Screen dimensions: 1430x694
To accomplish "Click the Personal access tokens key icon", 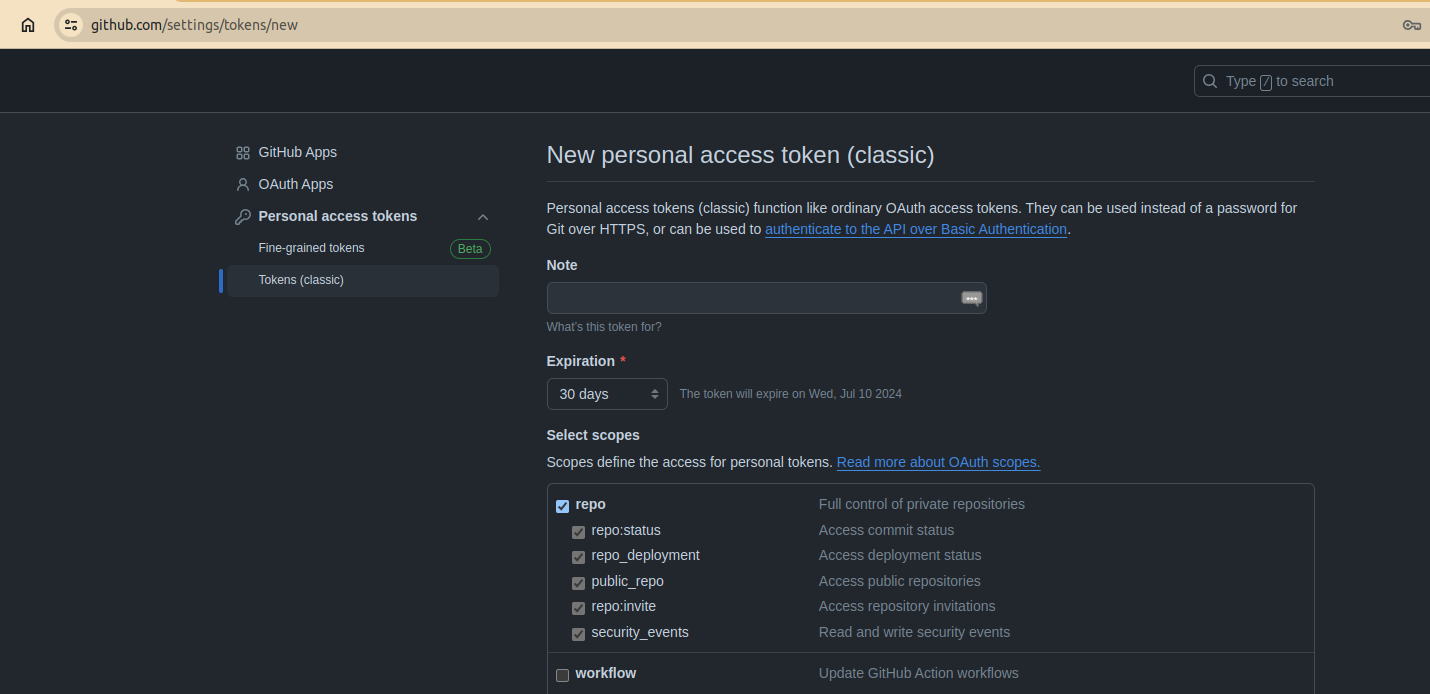I will pos(242,217).
